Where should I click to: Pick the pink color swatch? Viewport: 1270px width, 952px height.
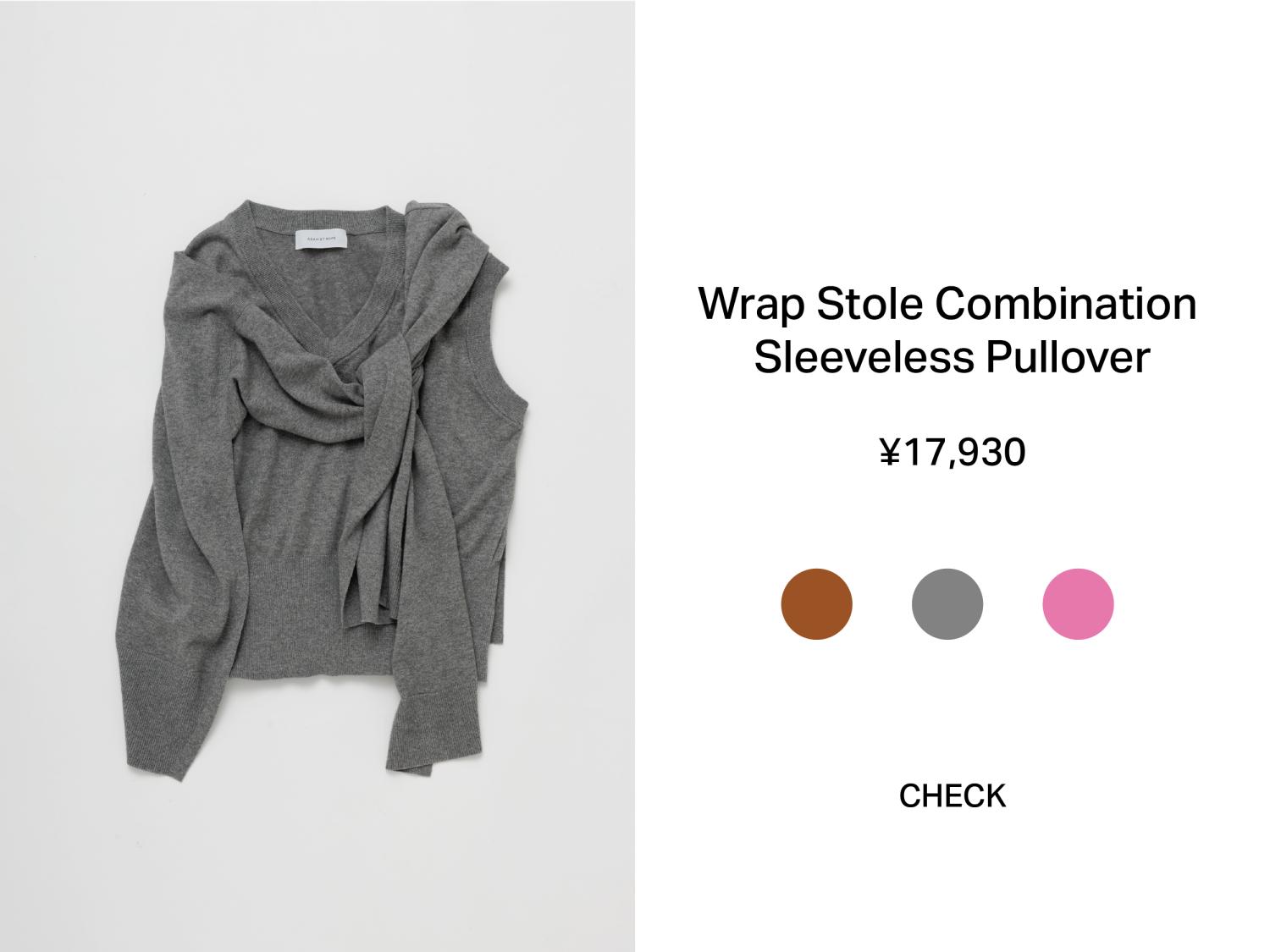click(1078, 603)
